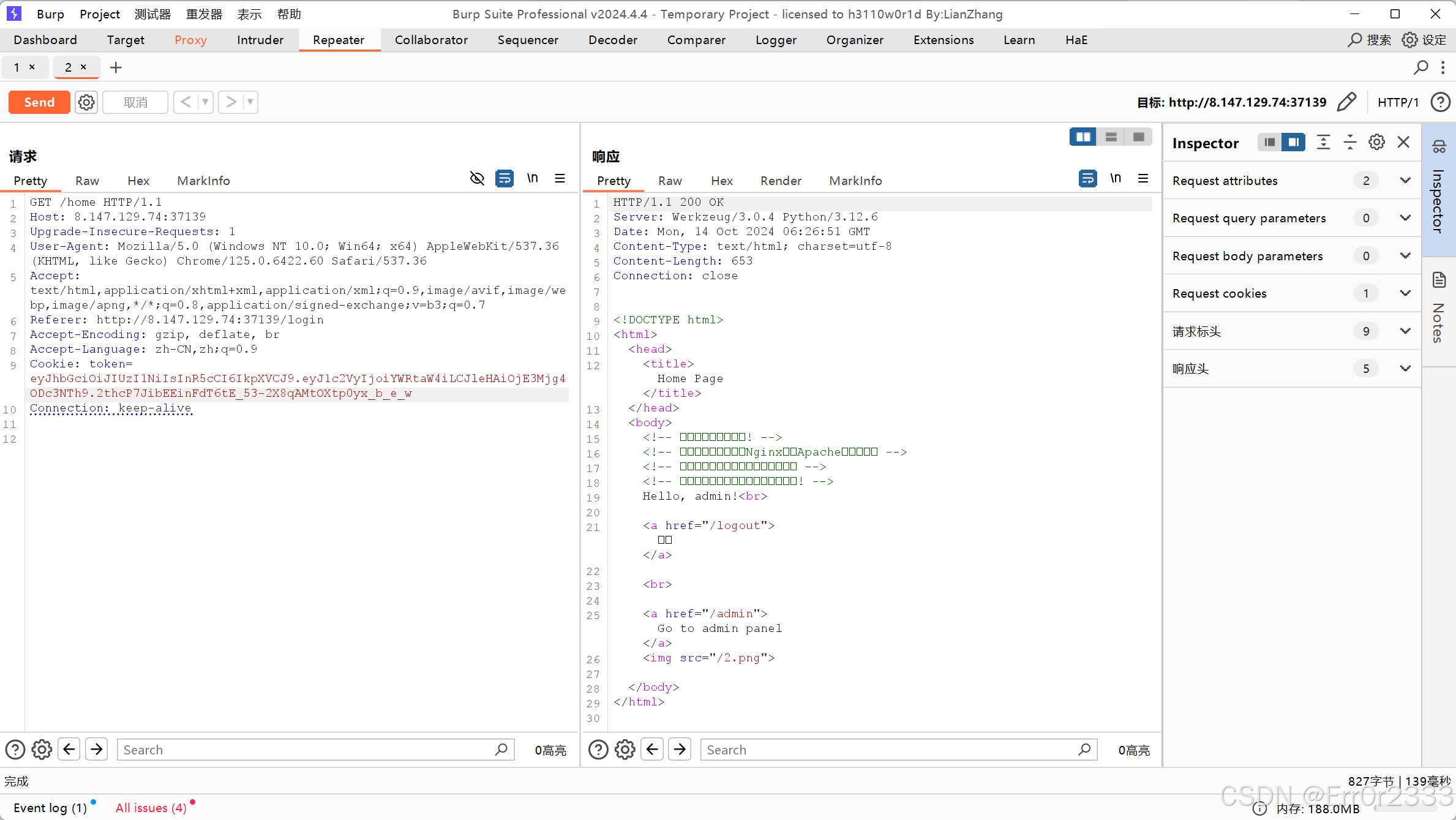Screen dimensions: 1456x820
Task: Open Inspector settings gear
Action: pyautogui.click(x=1376, y=143)
